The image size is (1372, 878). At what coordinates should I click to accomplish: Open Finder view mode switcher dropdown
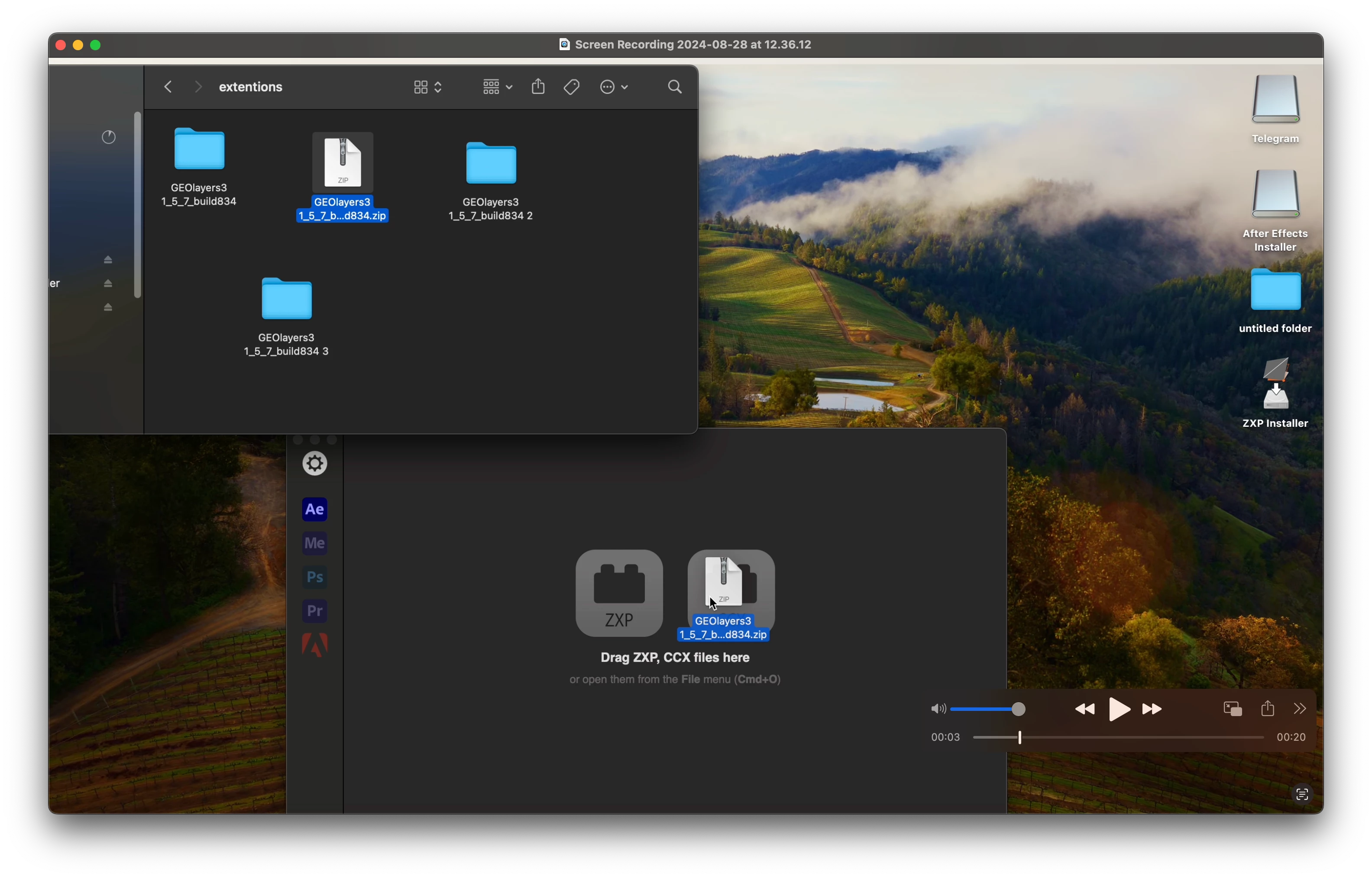428,87
